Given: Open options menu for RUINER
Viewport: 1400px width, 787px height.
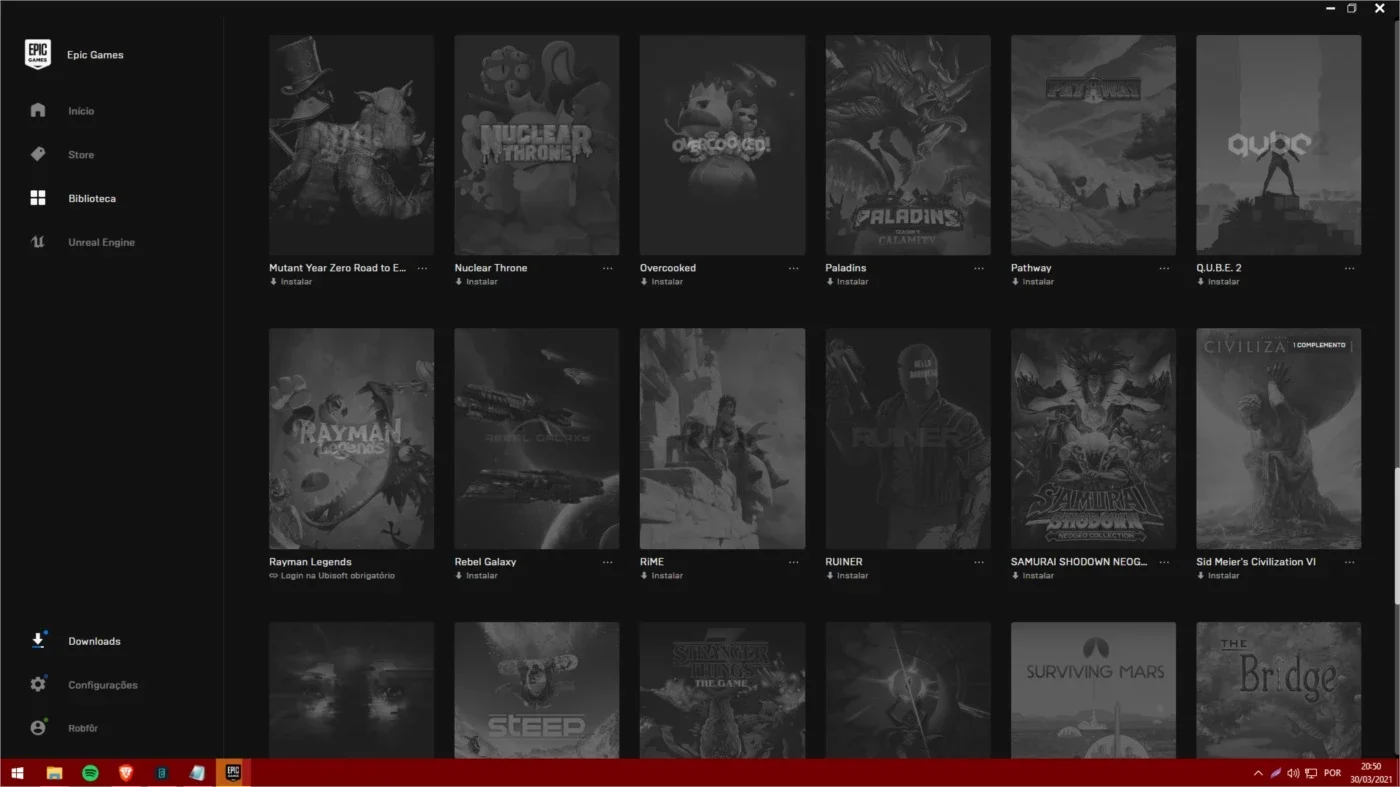Looking at the screenshot, I should [x=979, y=562].
